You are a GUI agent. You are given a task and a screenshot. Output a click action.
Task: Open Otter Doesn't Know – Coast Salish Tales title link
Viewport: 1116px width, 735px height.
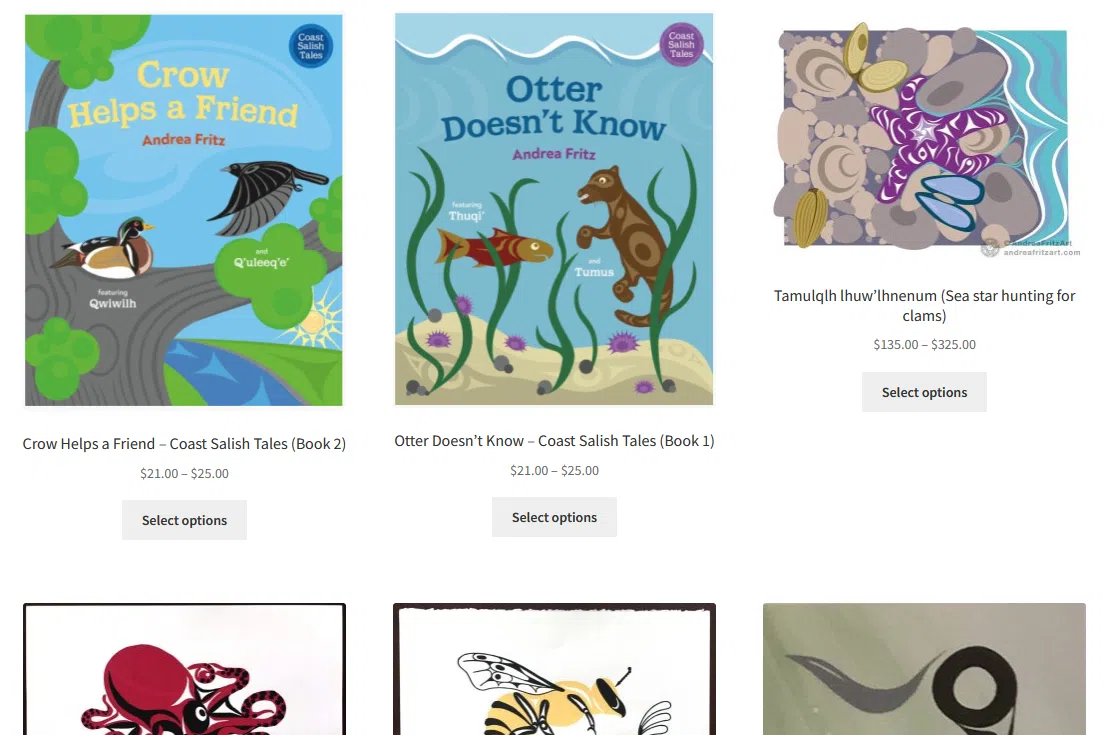[554, 441]
